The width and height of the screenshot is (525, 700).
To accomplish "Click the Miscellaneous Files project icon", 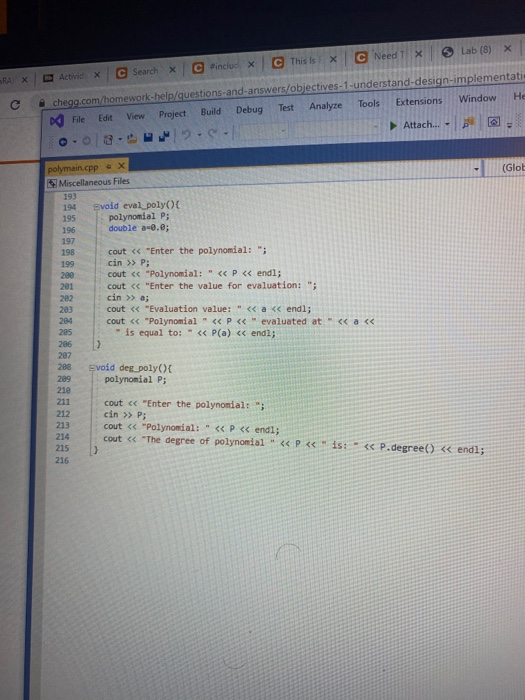I will [x=52, y=183].
